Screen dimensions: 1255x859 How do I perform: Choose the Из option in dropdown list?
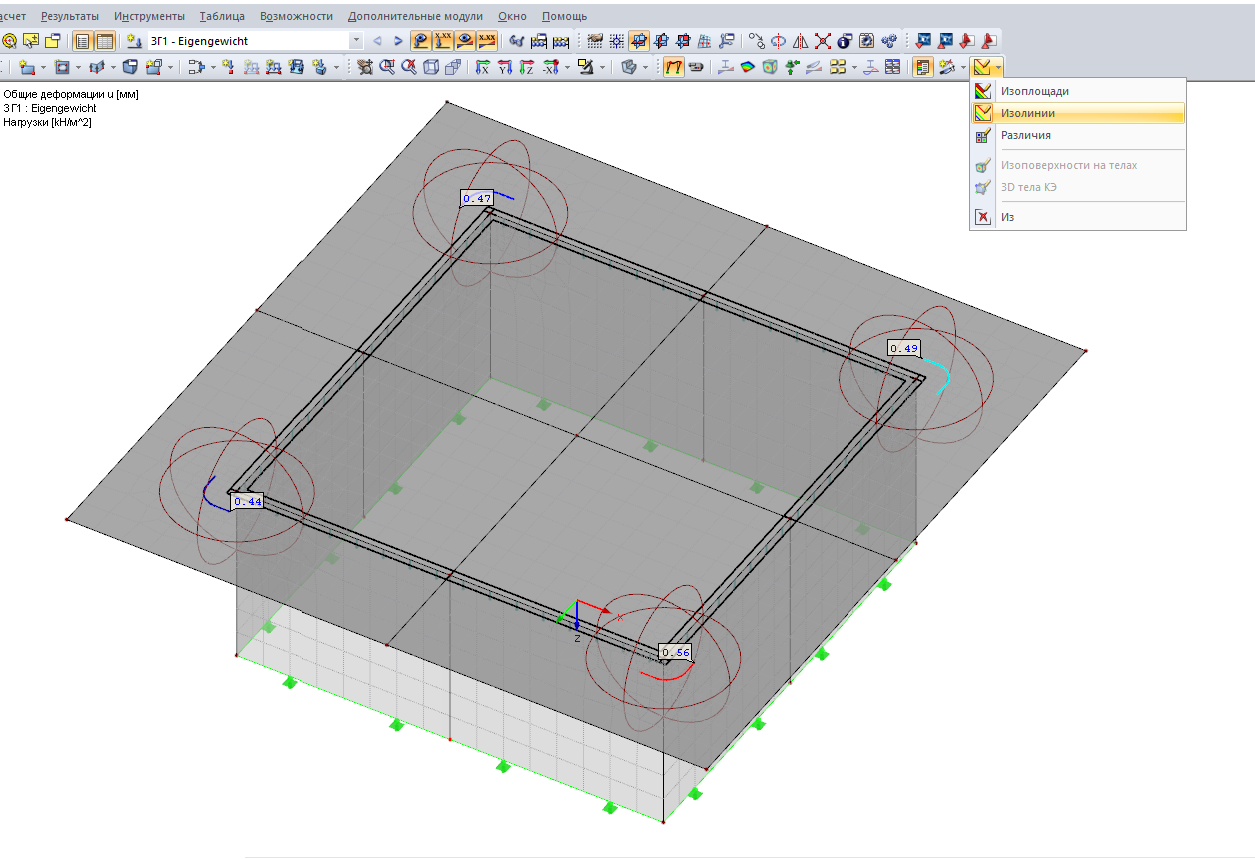click(1078, 216)
